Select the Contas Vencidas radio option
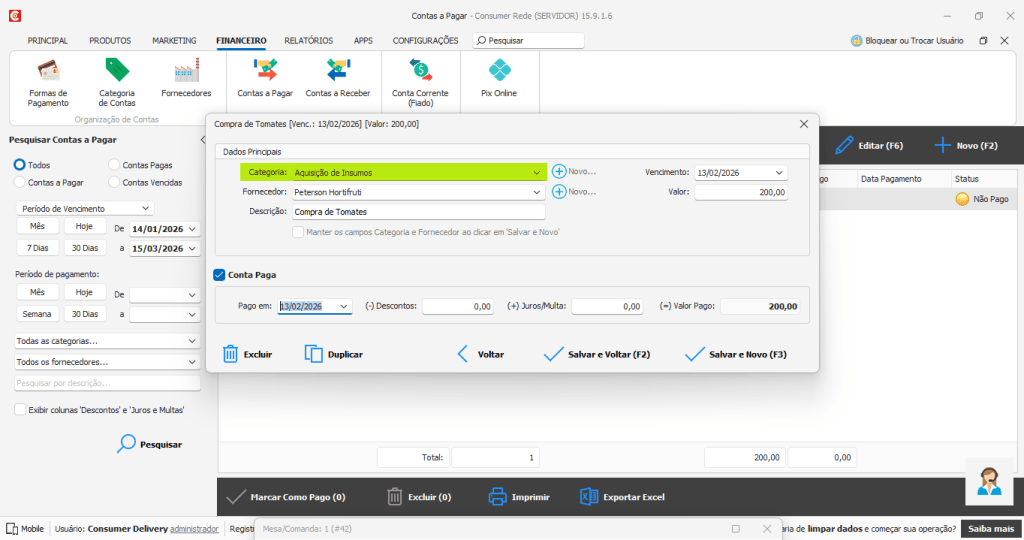Viewport: 1024px width, 540px height. 115,182
